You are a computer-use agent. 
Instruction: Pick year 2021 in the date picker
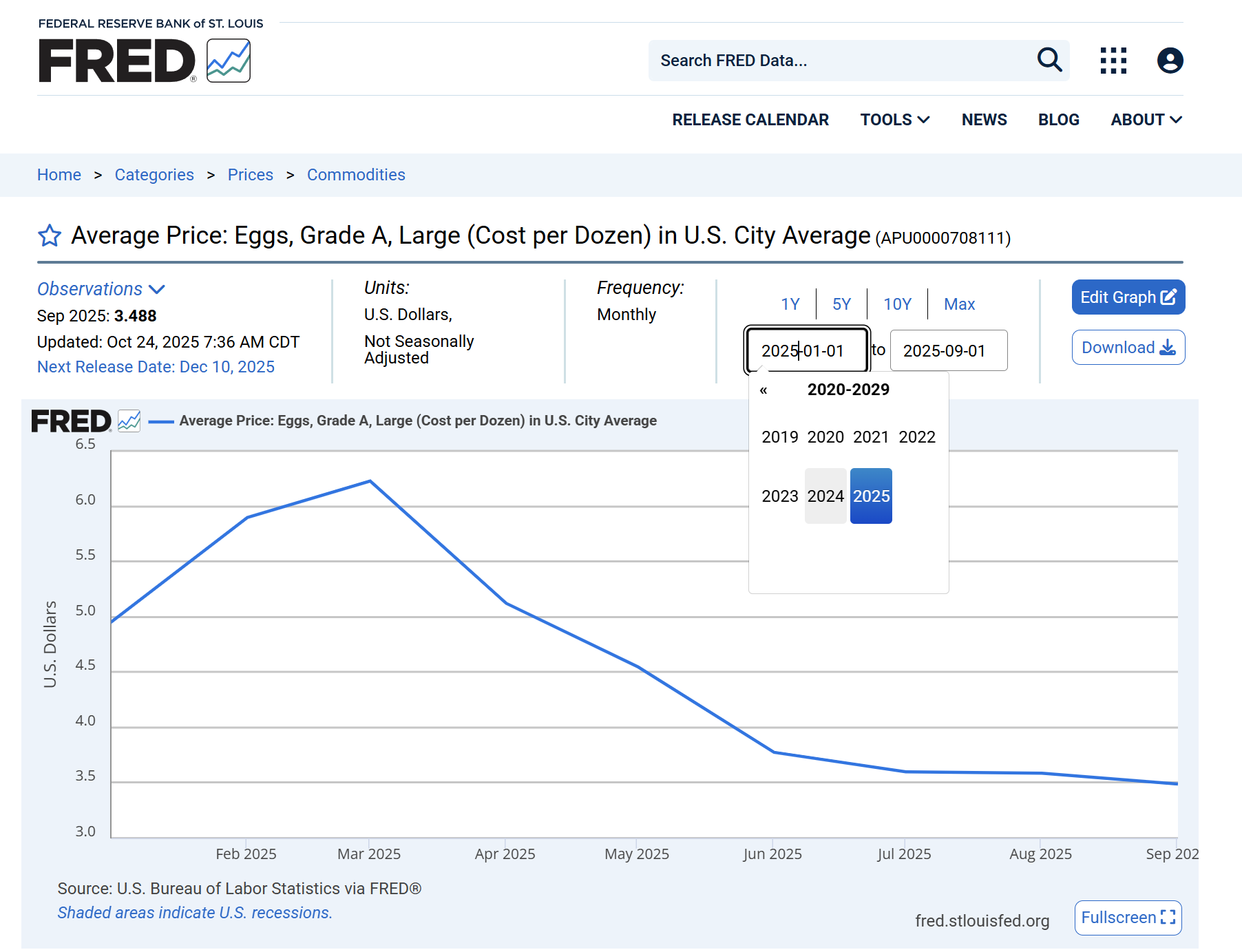871,437
